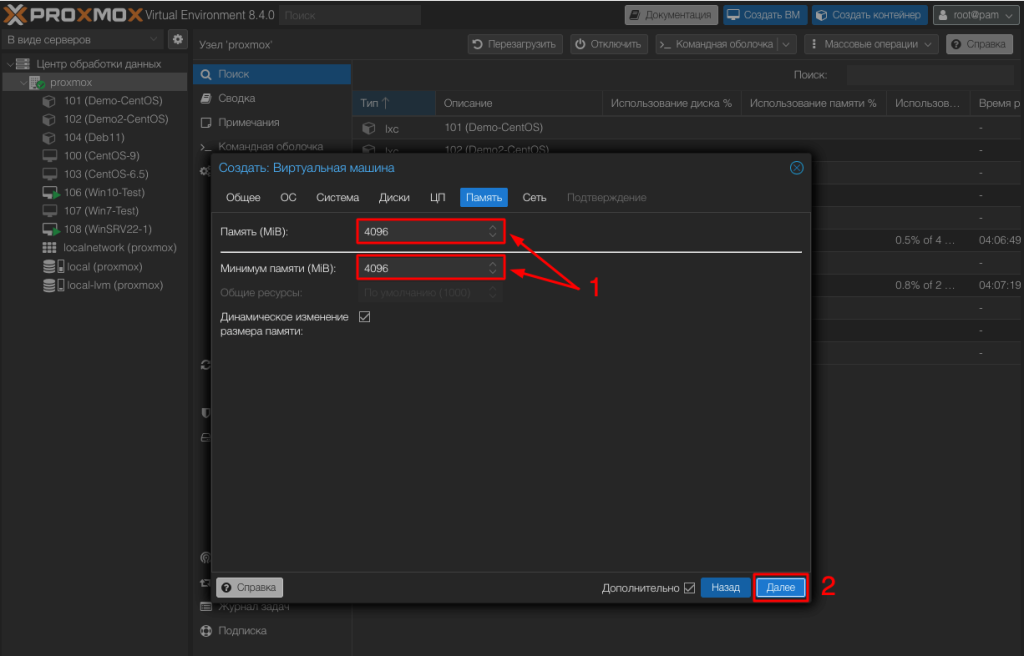This screenshot has width=1024, height=656.
Task: Click the Далее button
Action: (x=780, y=588)
